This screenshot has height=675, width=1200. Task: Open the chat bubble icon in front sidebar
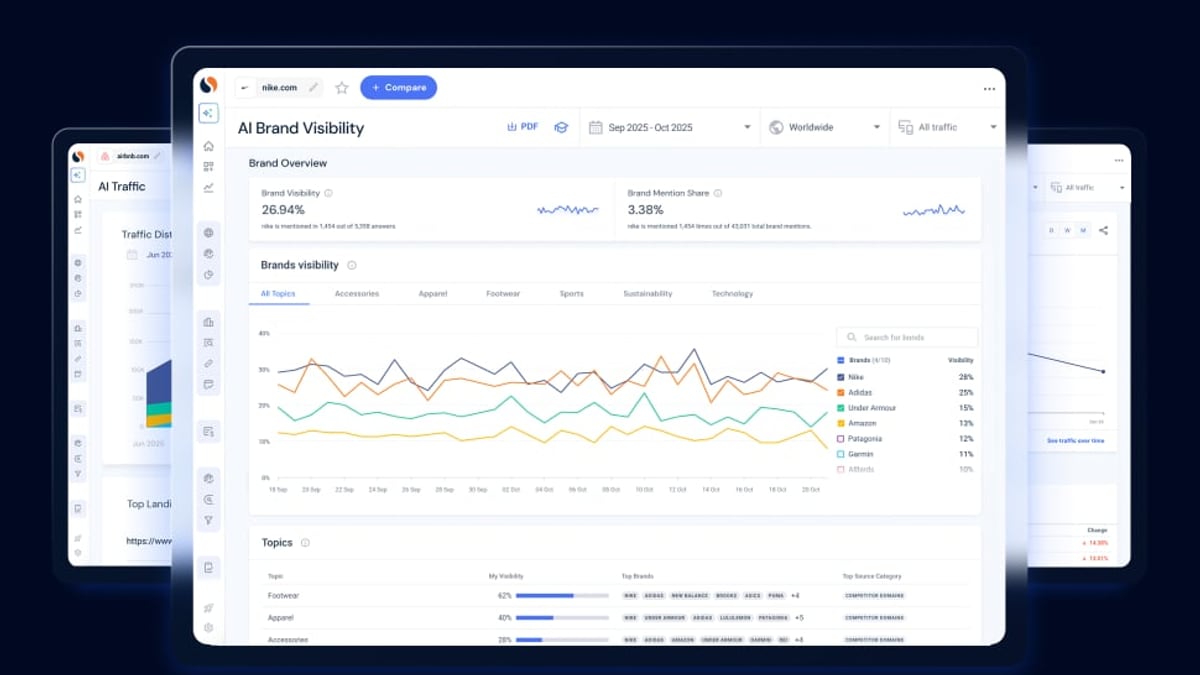click(x=208, y=384)
